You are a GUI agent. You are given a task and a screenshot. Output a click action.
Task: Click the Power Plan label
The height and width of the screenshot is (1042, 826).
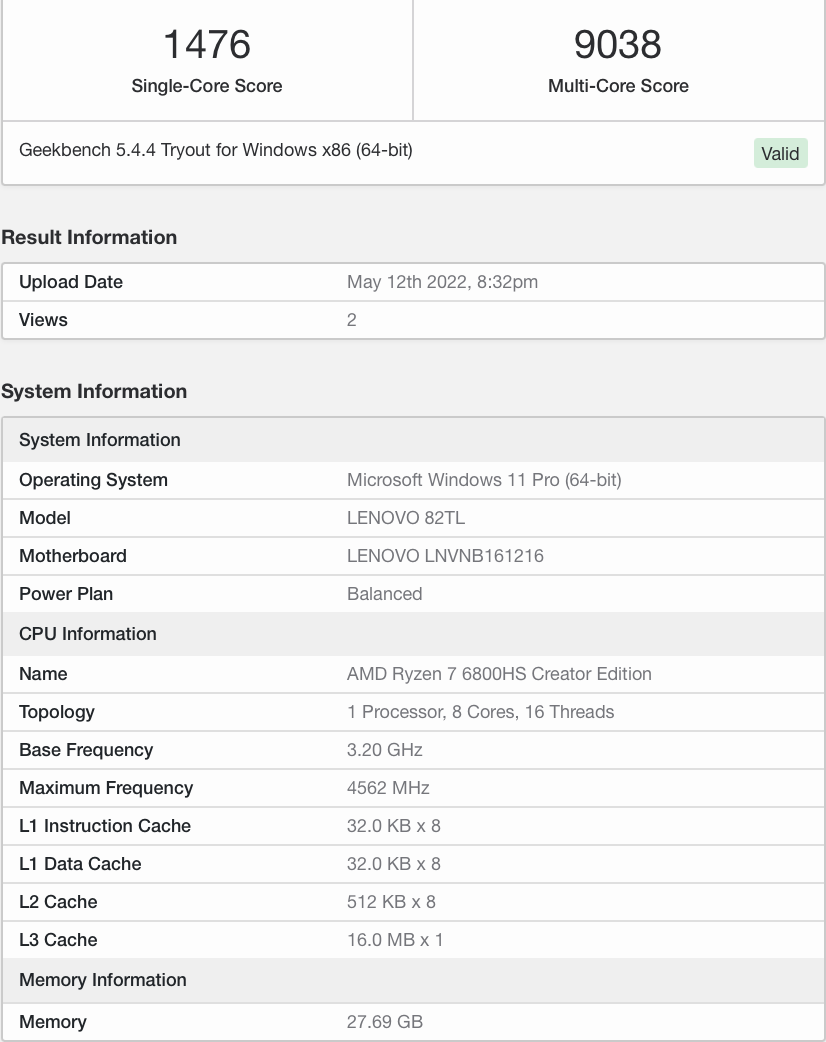(x=66, y=593)
